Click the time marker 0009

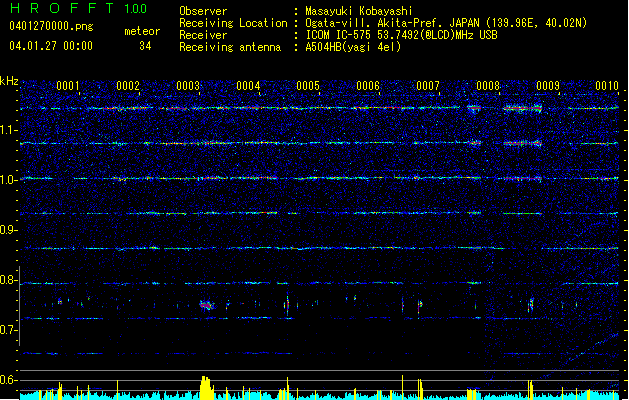tap(548, 86)
